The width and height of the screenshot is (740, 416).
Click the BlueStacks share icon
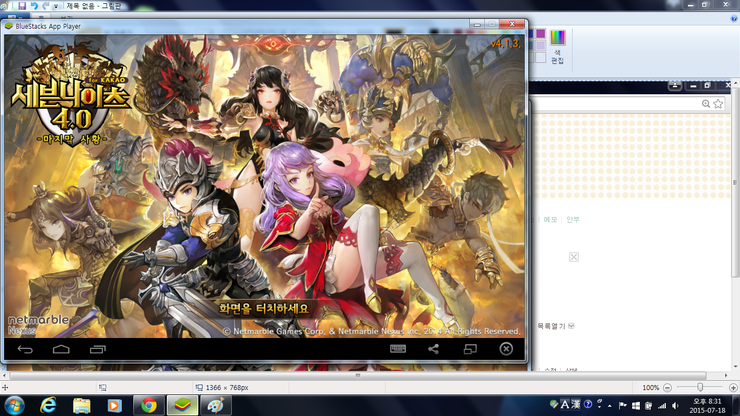click(x=433, y=349)
